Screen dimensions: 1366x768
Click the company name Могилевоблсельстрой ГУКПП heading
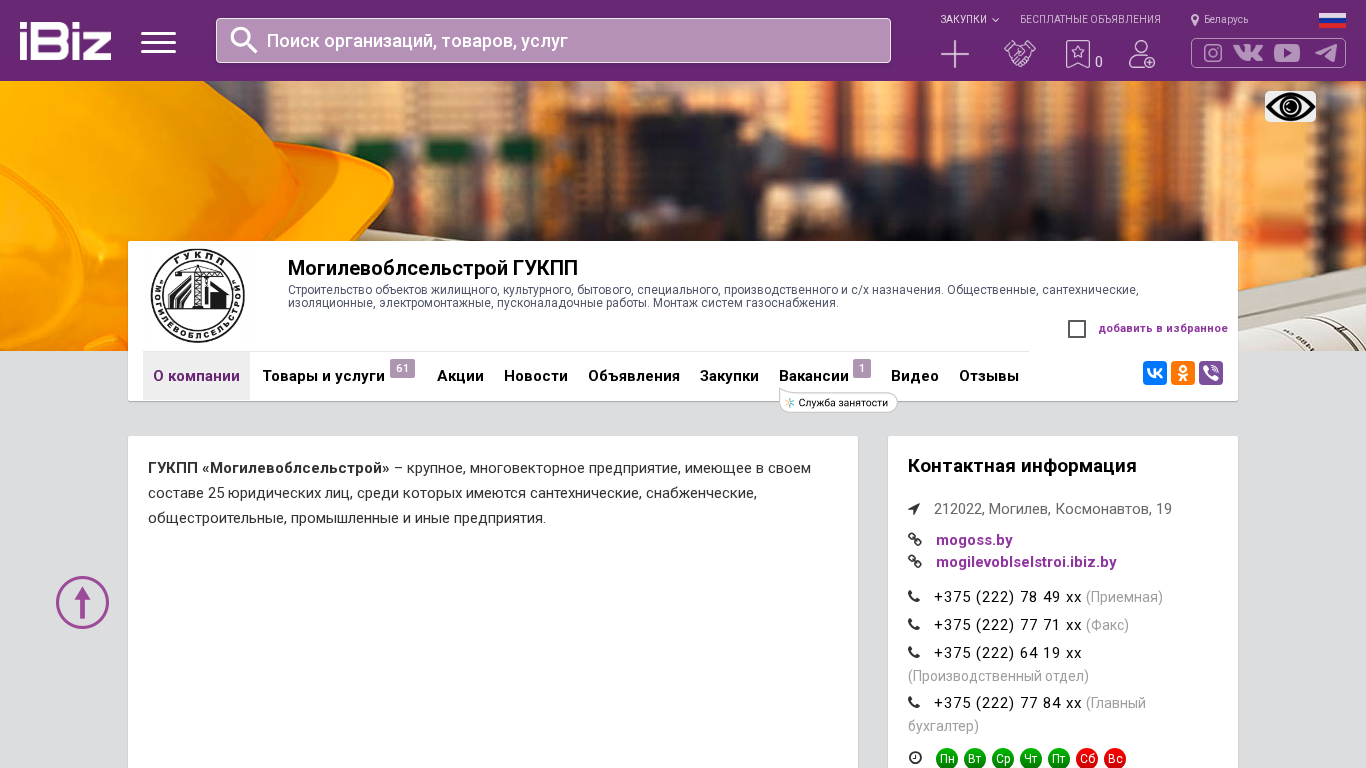[x=433, y=268]
